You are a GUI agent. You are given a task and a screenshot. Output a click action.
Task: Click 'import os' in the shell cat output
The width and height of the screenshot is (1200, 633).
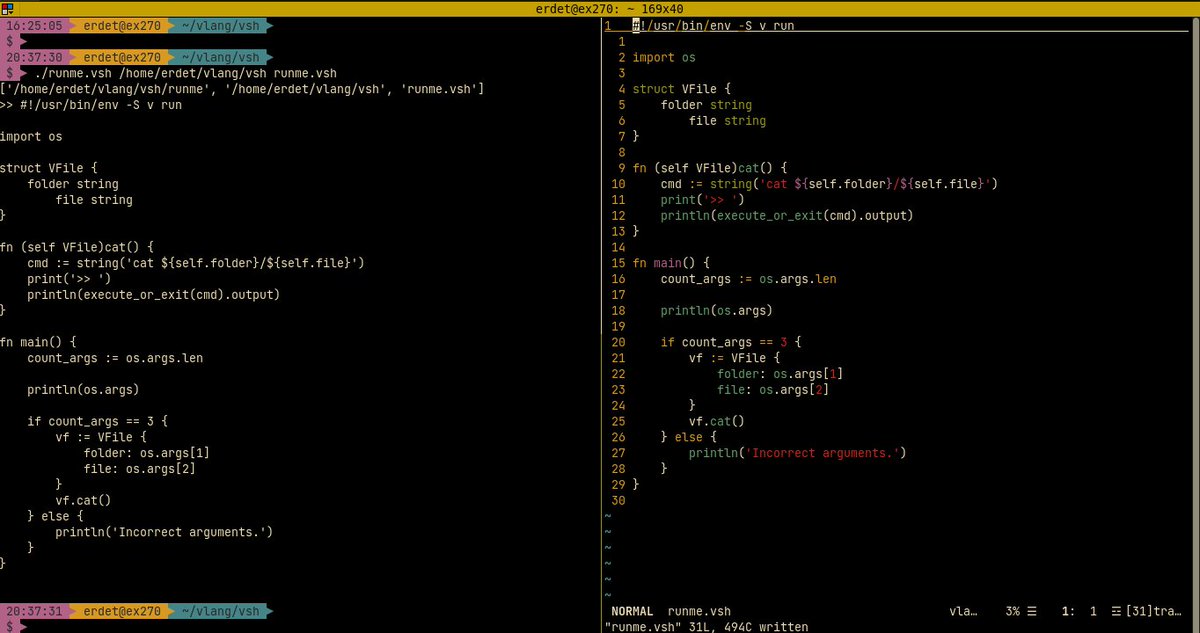[31, 136]
